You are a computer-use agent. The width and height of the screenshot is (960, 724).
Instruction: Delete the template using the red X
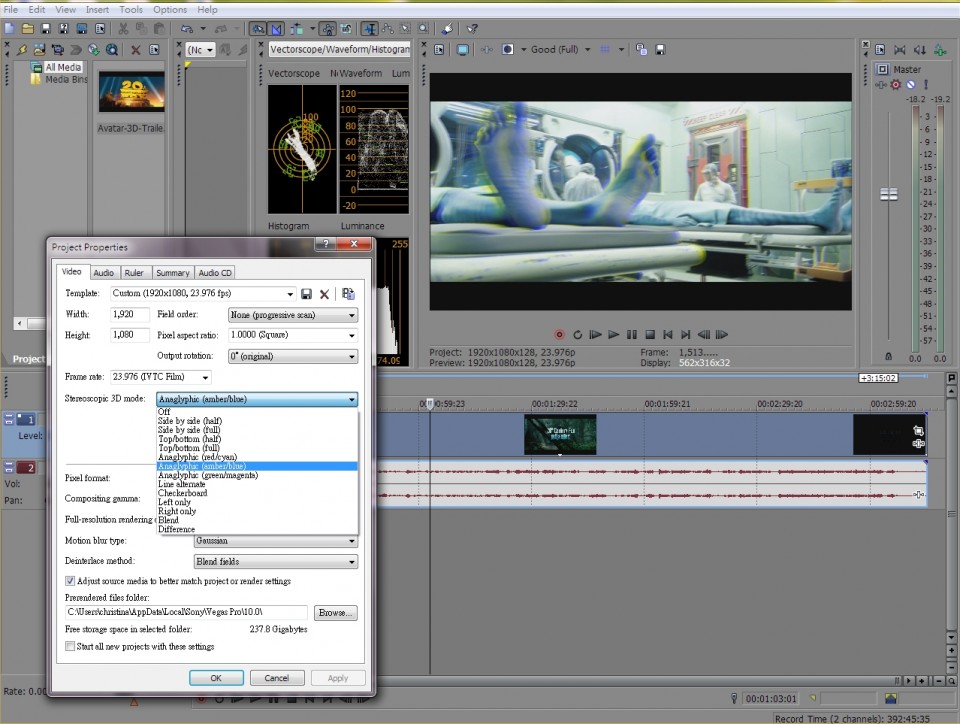(324, 294)
